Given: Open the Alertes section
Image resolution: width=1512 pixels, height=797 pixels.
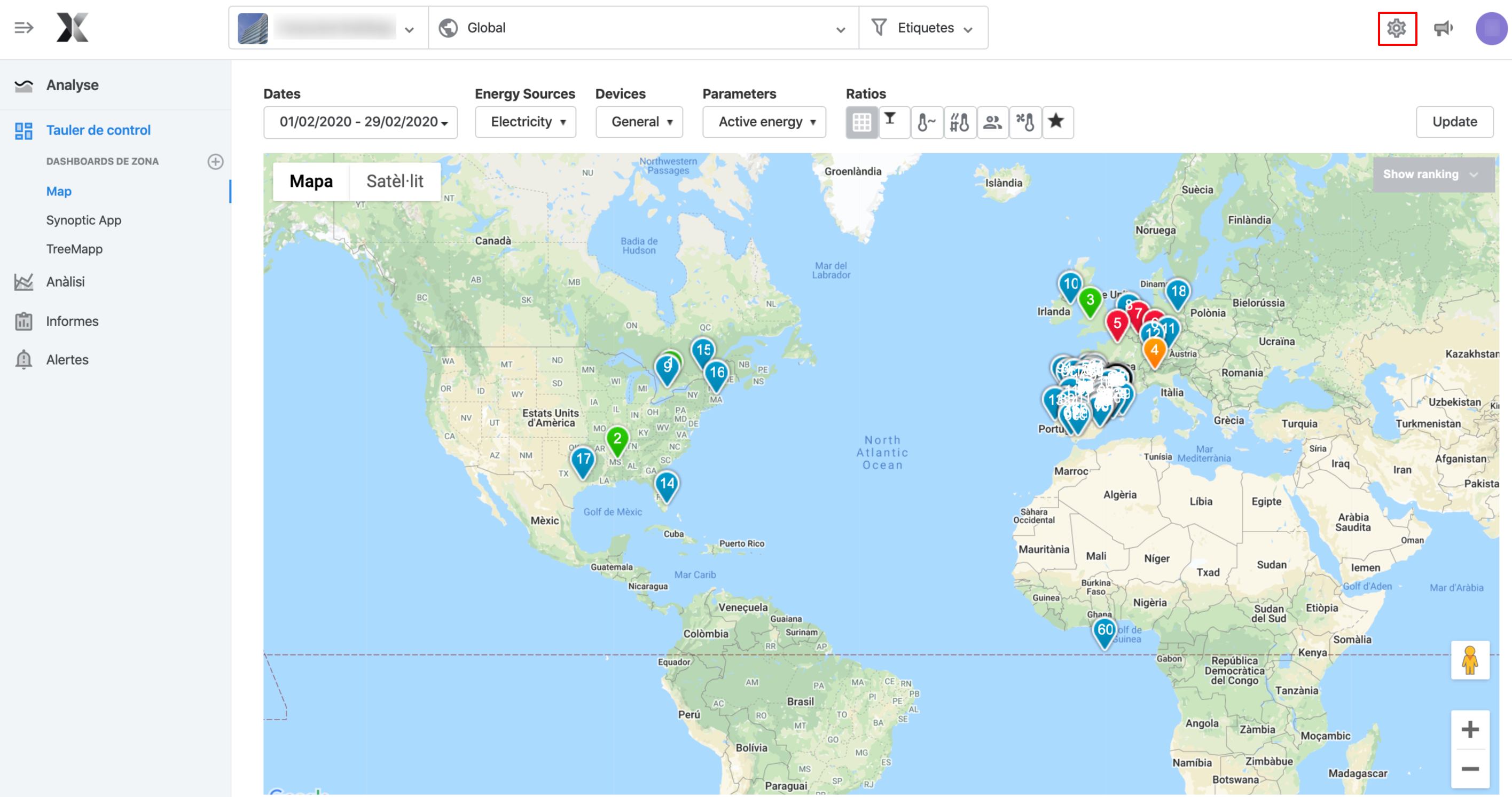Looking at the screenshot, I should click(67, 359).
